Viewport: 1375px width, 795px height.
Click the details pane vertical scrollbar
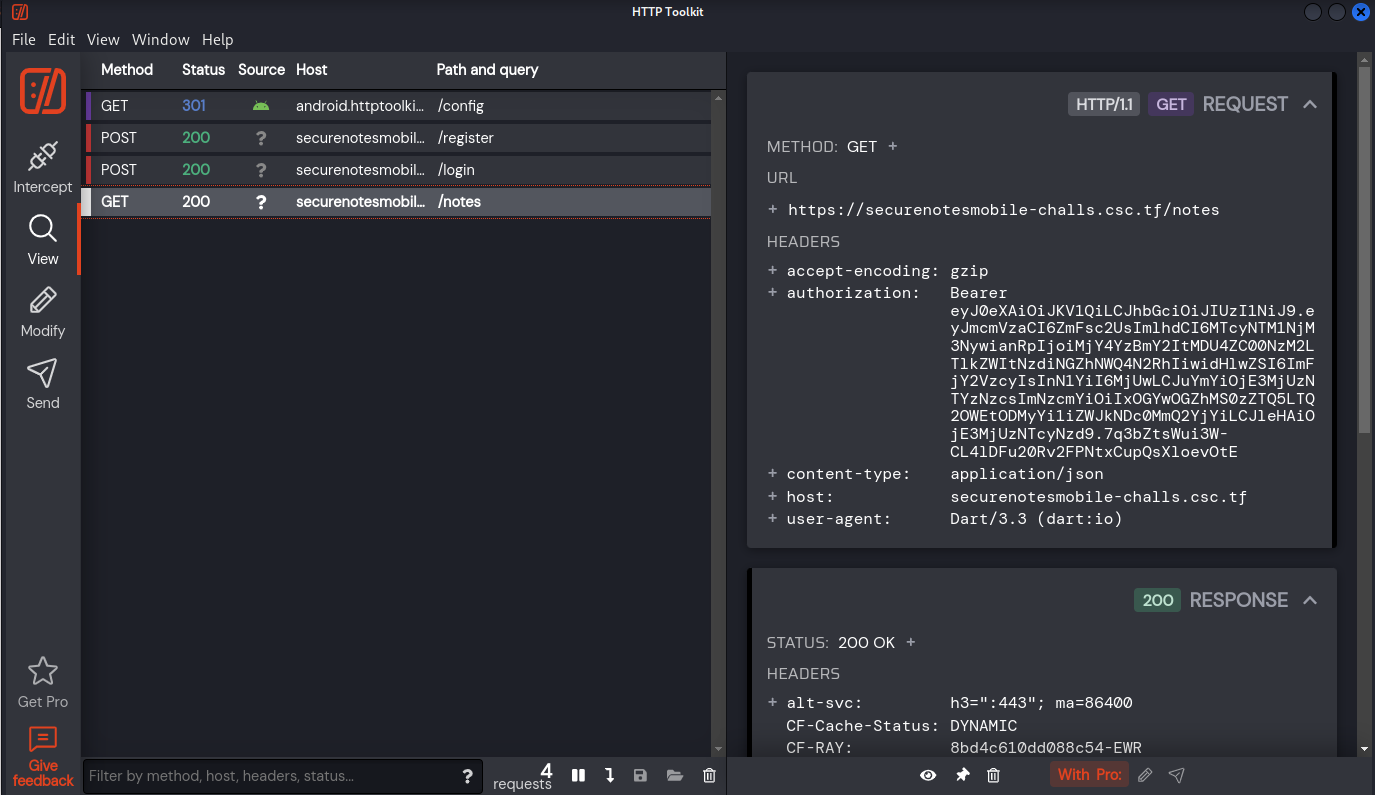click(x=1364, y=250)
